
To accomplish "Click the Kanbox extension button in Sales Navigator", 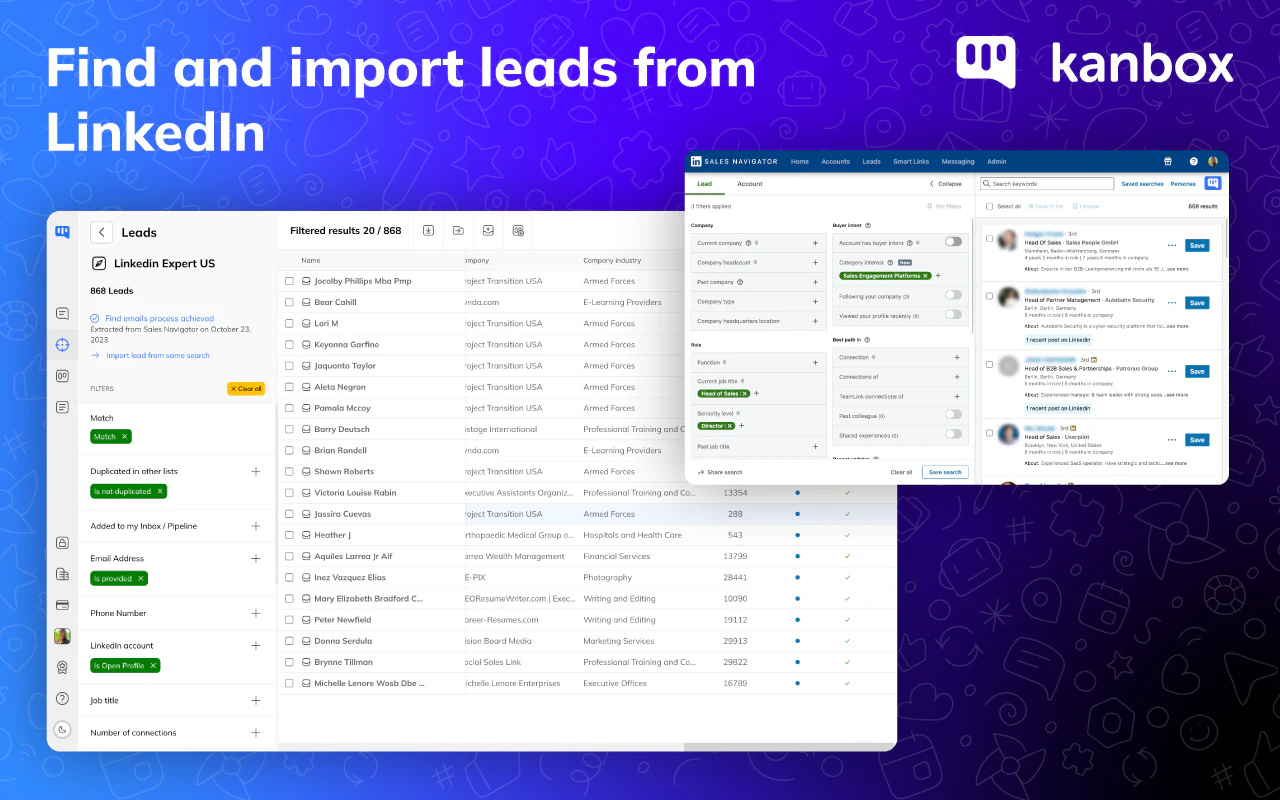I will (1213, 183).
